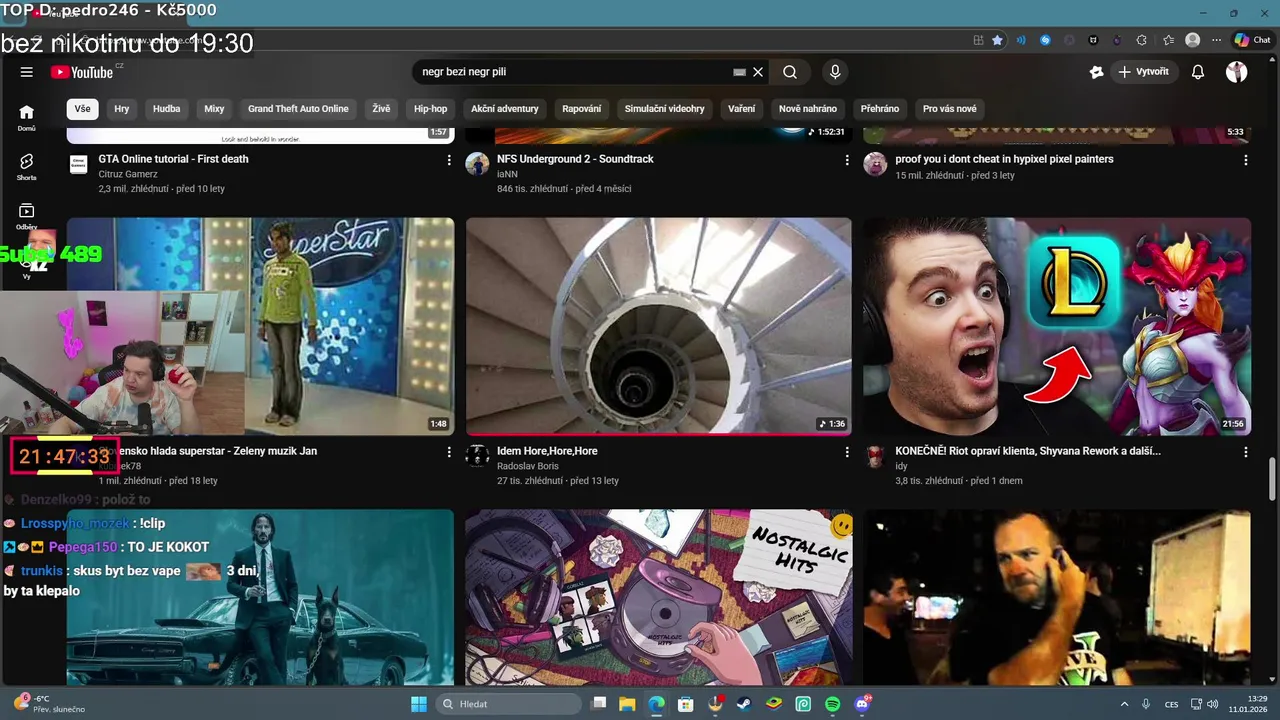Viewport: 1280px width, 720px height.
Task: Open options for Zeleny muzik Jan video
Action: pyautogui.click(x=449, y=452)
